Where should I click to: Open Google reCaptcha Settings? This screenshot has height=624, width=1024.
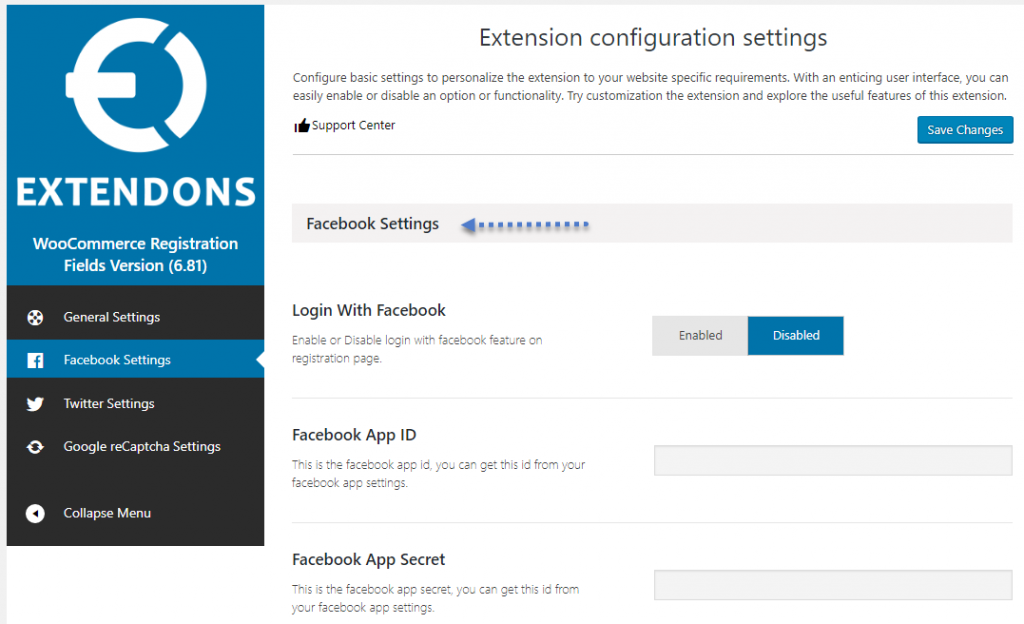click(x=135, y=446)
